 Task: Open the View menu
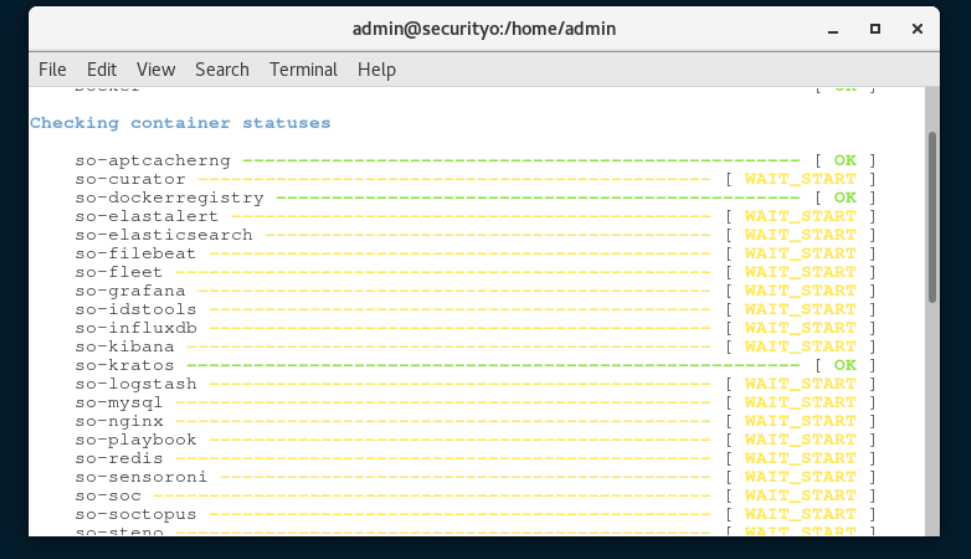(x=156, y=69)
